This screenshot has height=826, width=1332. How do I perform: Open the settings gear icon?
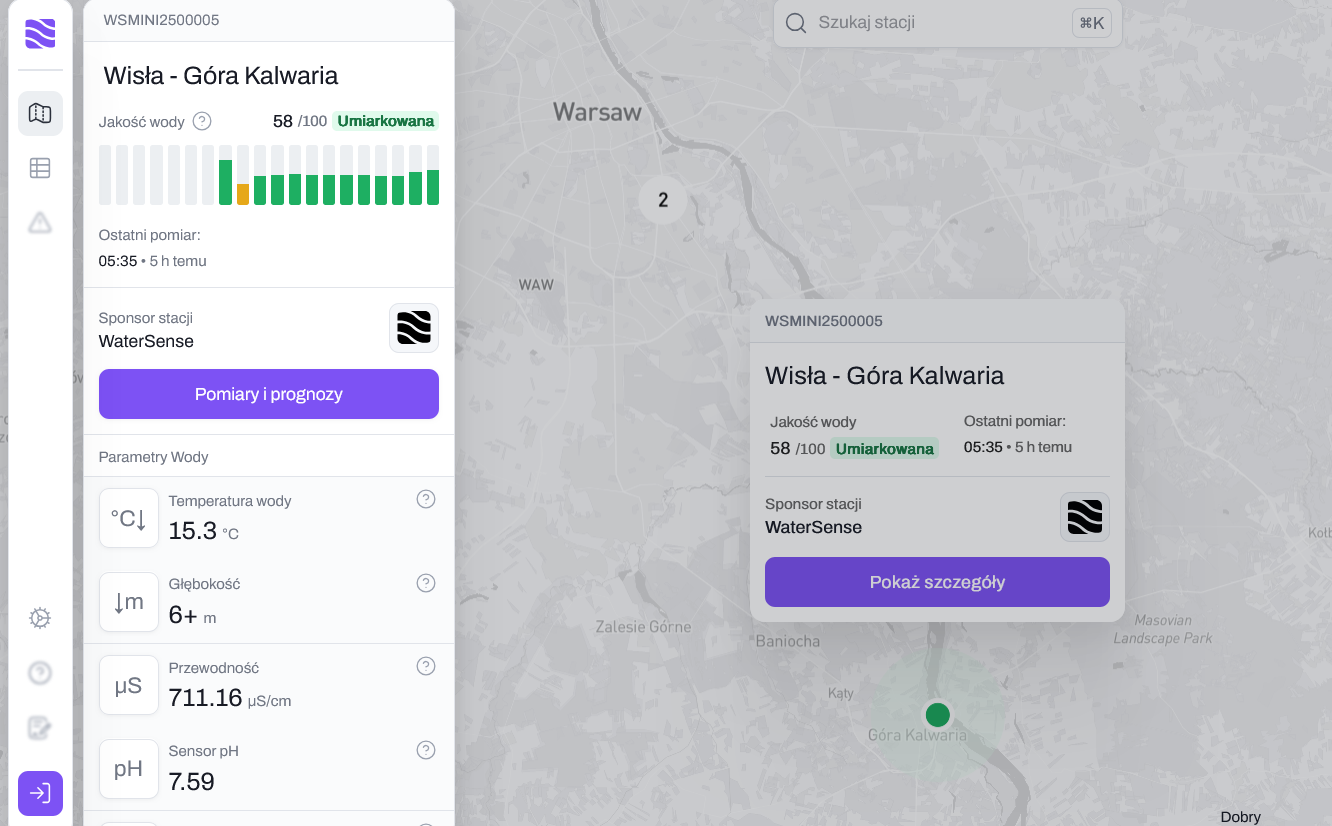(x=40, y=618)
